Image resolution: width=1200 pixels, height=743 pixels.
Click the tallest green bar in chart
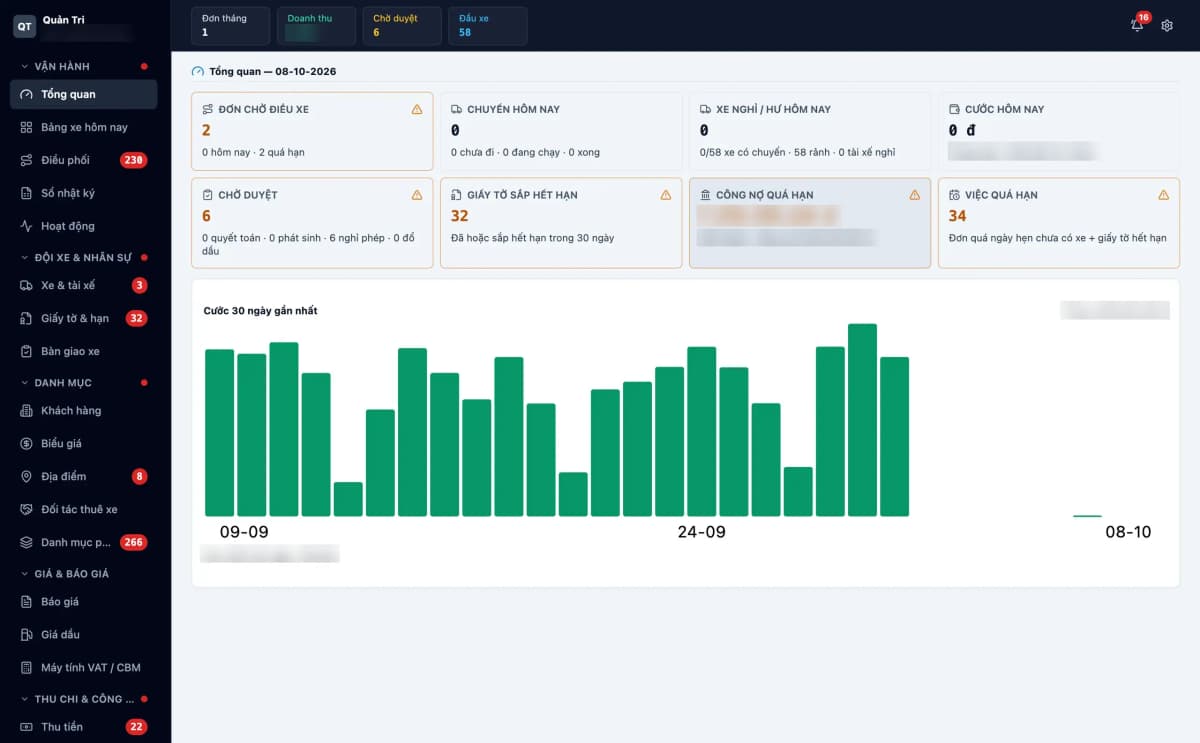pyautogui.click(x=862, y=420)
